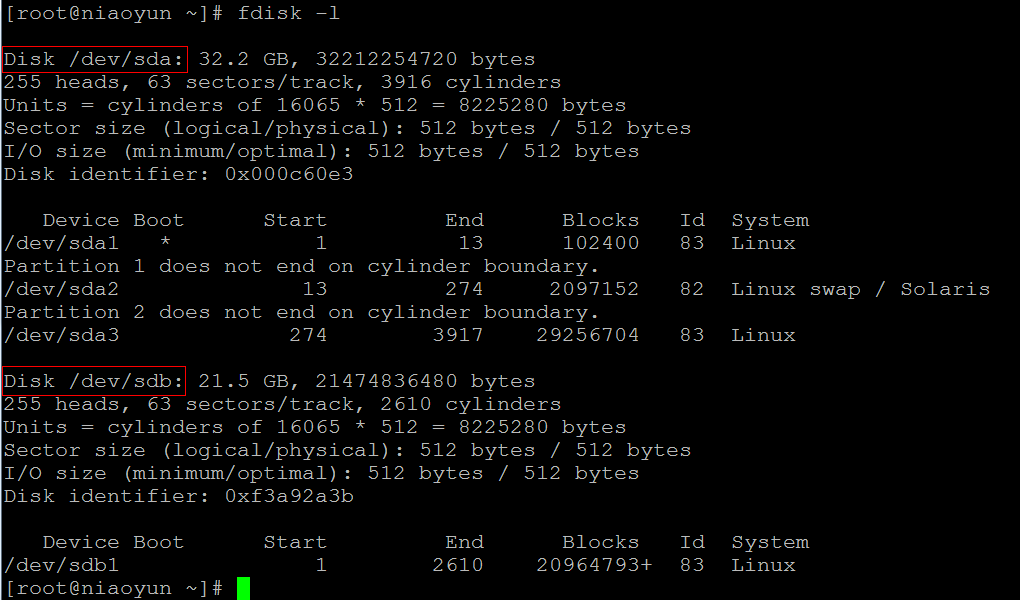Click the red-boxed 'Disk /dev/sdb:' label
The width and height of the screenshot is (1020, 600).
coord(95,381)
